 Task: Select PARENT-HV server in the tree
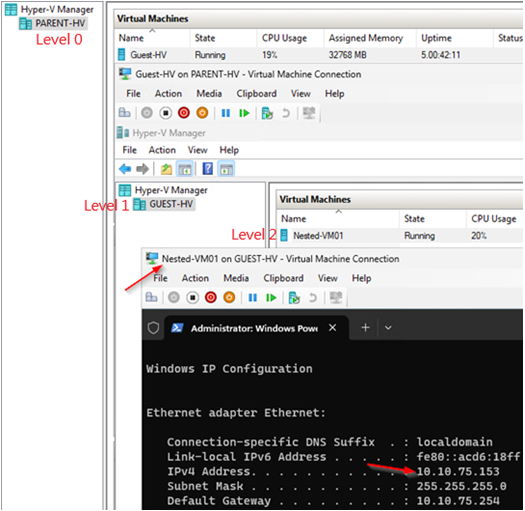coord(53,23)
